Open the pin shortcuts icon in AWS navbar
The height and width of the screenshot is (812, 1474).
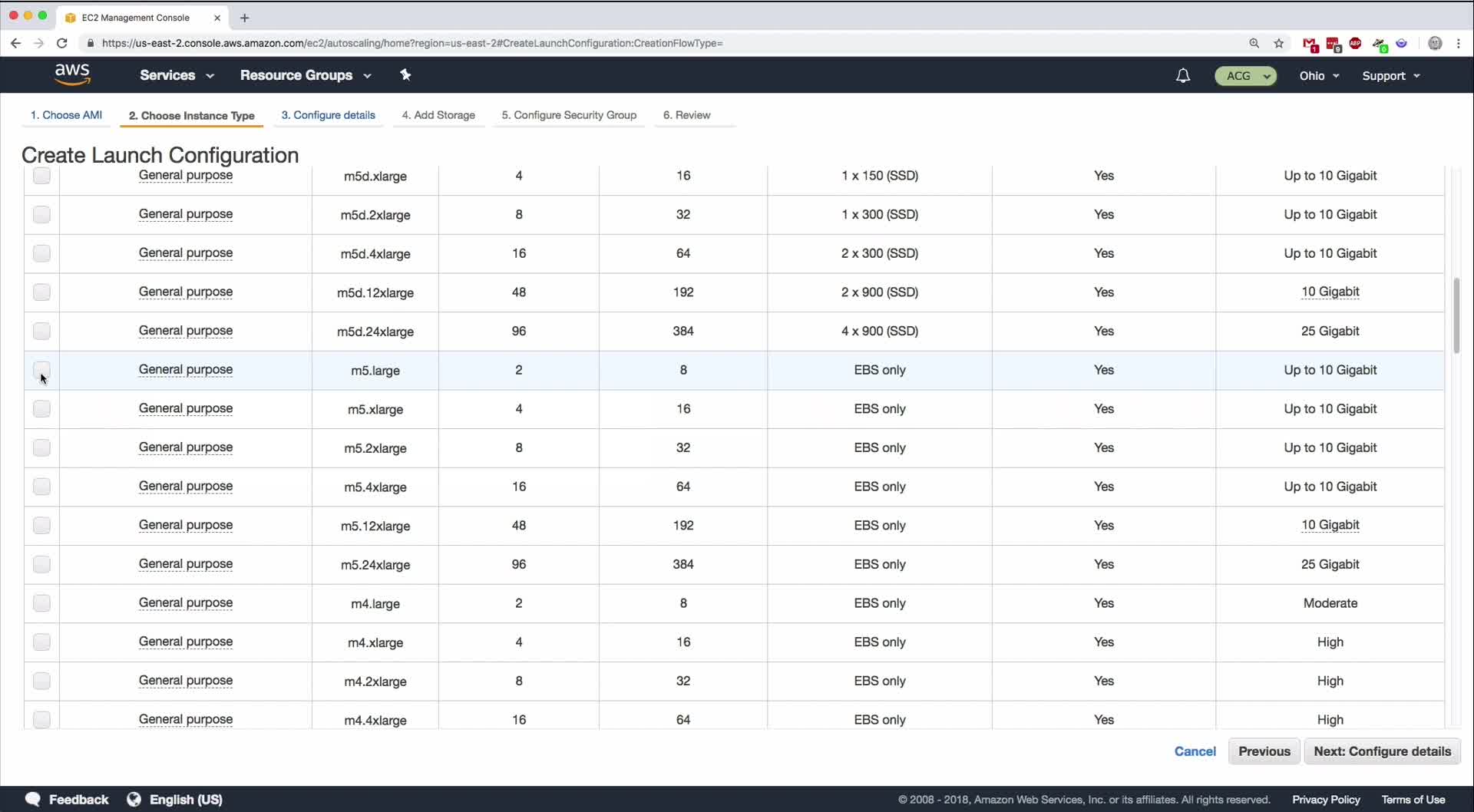(405, 74)
